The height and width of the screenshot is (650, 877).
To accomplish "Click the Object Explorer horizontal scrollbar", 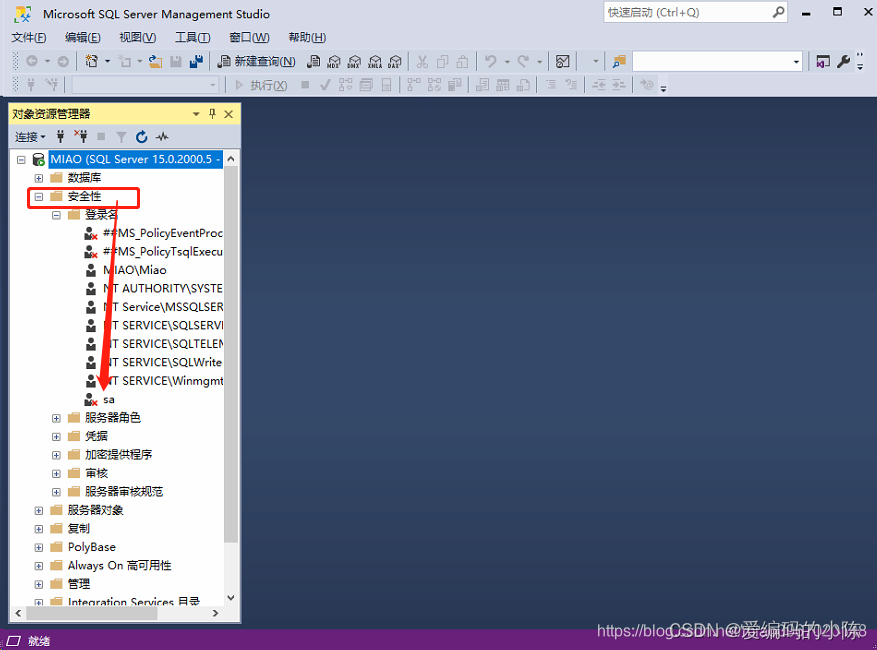I will (x=92, y=614).
